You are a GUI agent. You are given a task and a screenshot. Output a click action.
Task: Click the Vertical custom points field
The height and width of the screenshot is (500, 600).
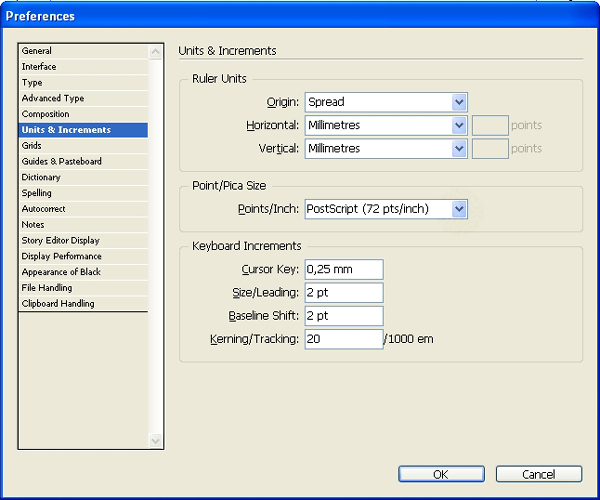[490, 149]
